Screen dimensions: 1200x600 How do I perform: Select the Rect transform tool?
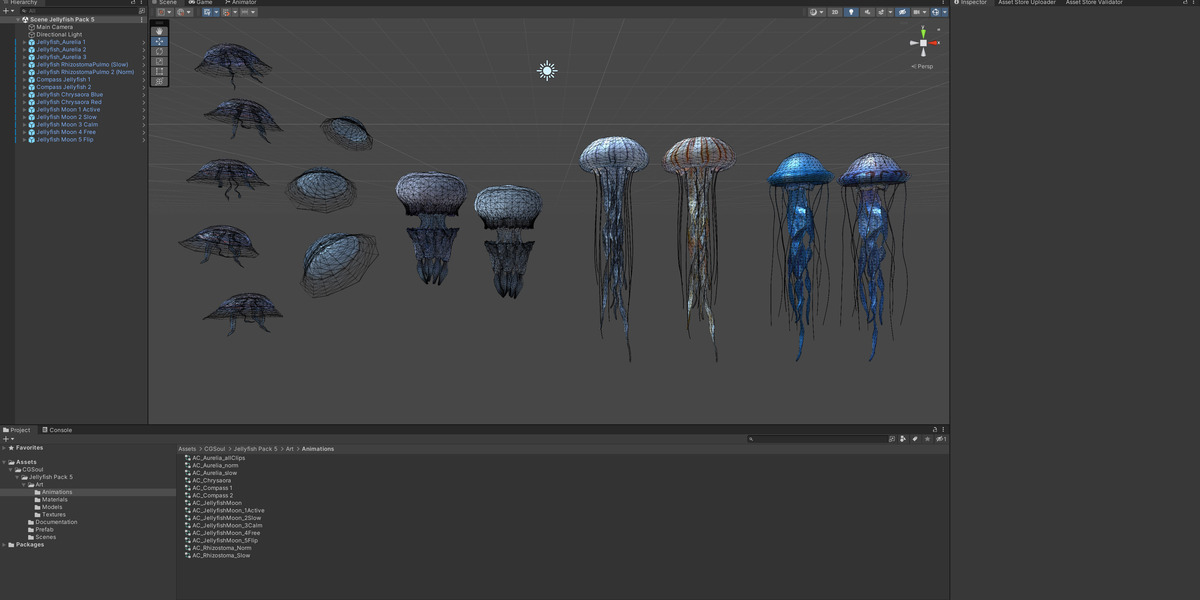coord(159,71)
